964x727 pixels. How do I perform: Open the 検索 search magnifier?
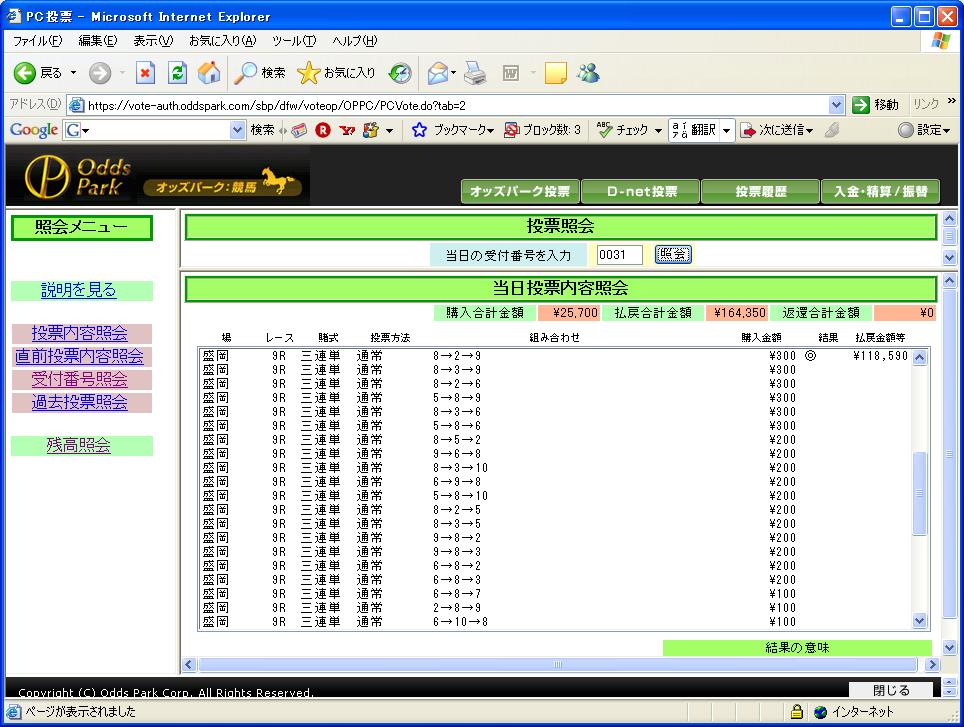pos(246,73)
